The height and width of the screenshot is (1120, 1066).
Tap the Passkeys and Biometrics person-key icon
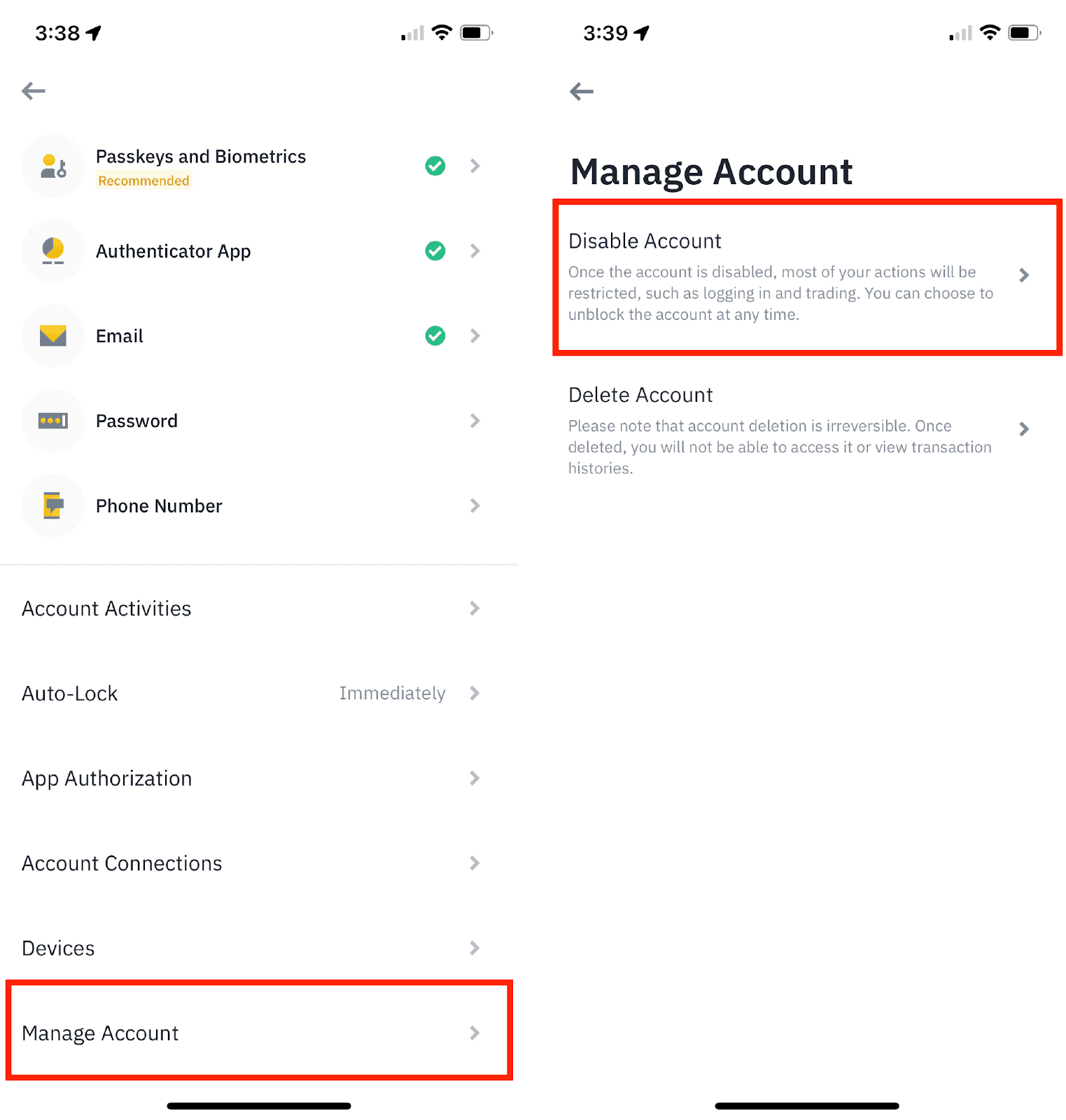coord(53,166)
